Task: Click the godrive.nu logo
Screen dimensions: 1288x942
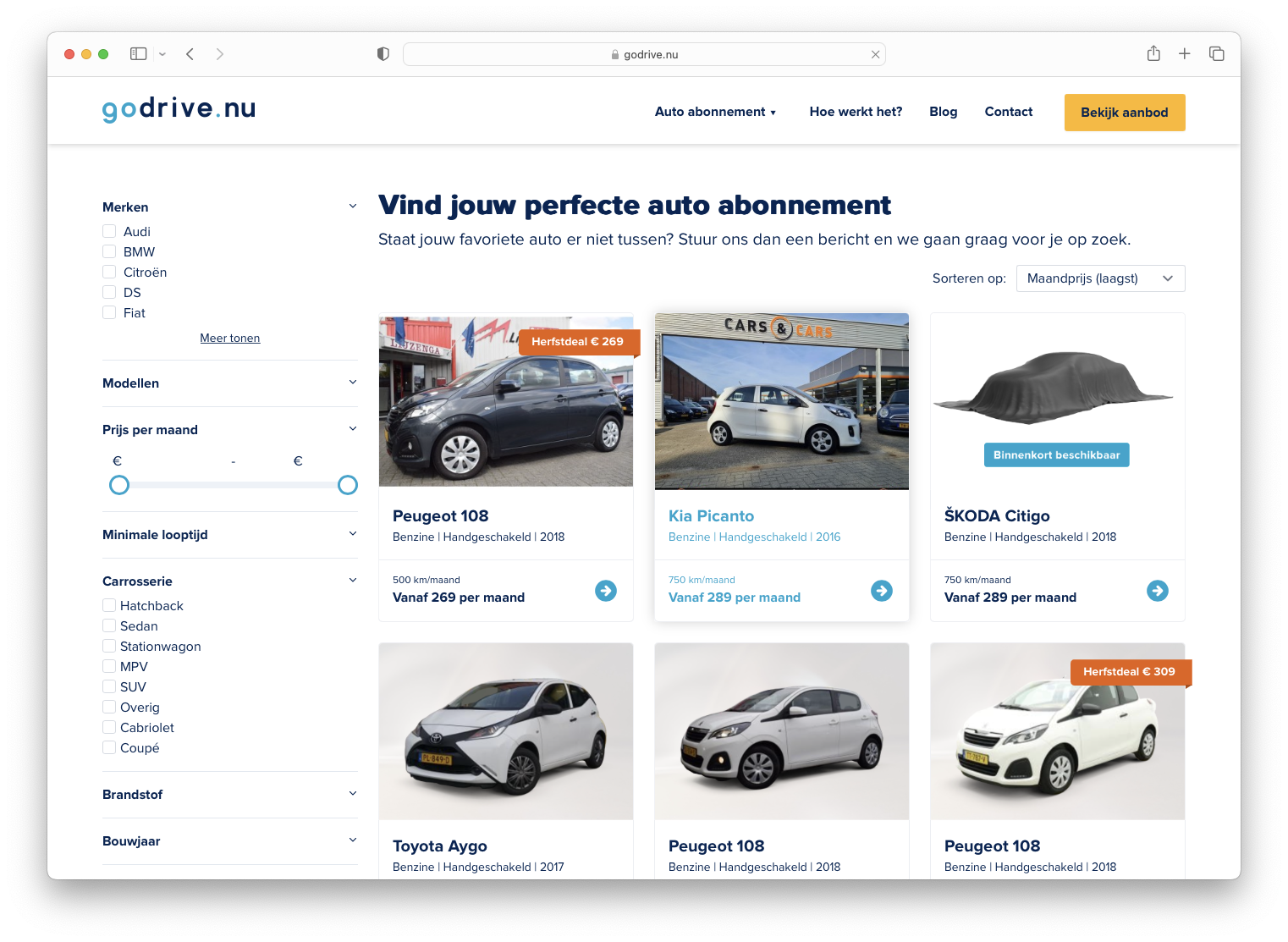Action: pyautogui.click(x=179, y=109)
